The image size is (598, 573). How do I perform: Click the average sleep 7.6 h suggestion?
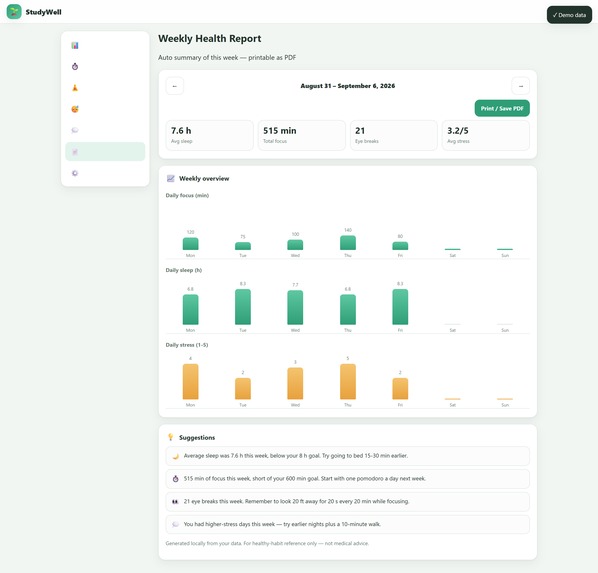click(347, 456)
